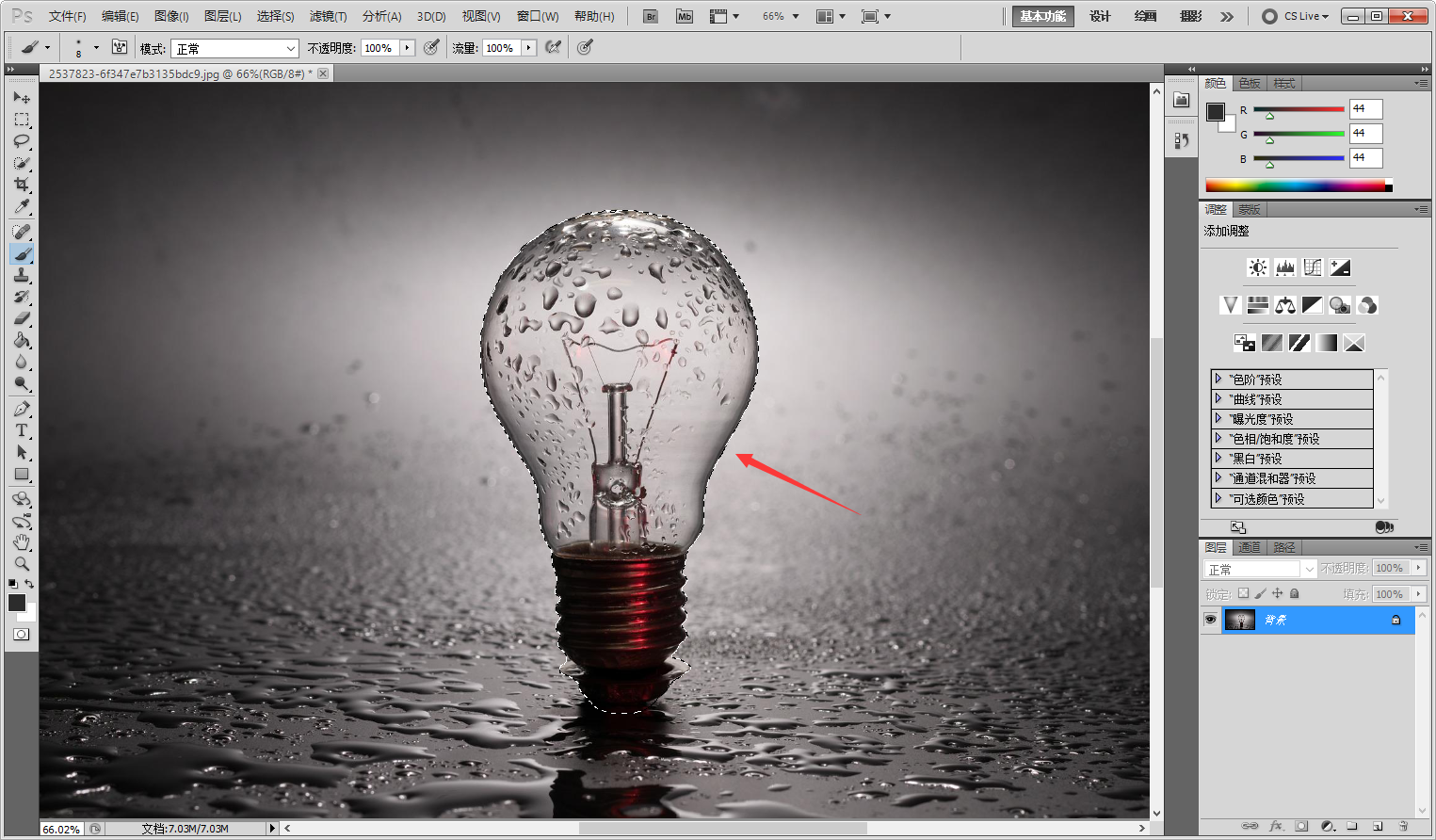Open the brush blending mode dropdown
Viewport: 1436px width, 840px height.
click(234, 48)
